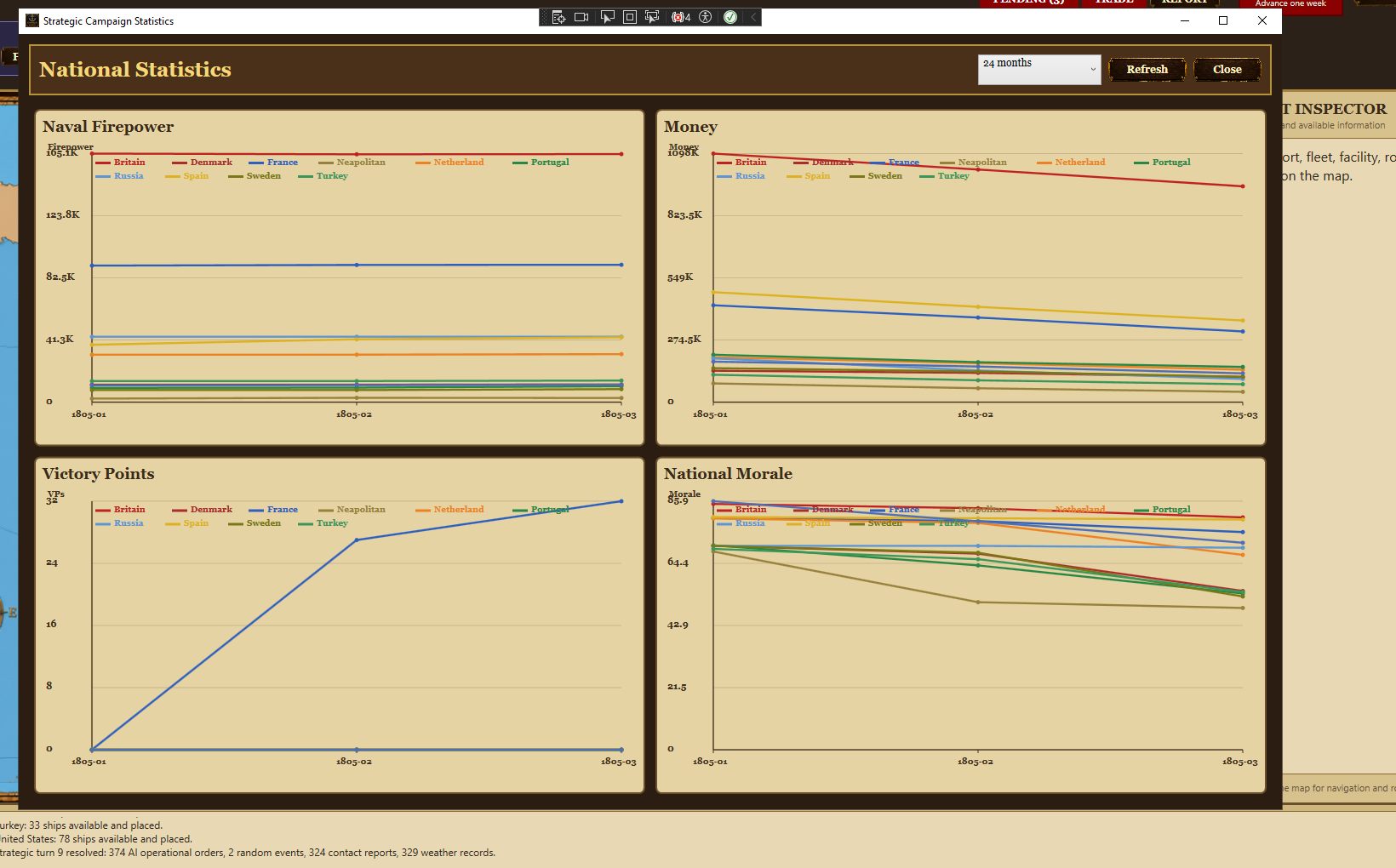Click Sweden legend in Money chart

pos(876,176)
